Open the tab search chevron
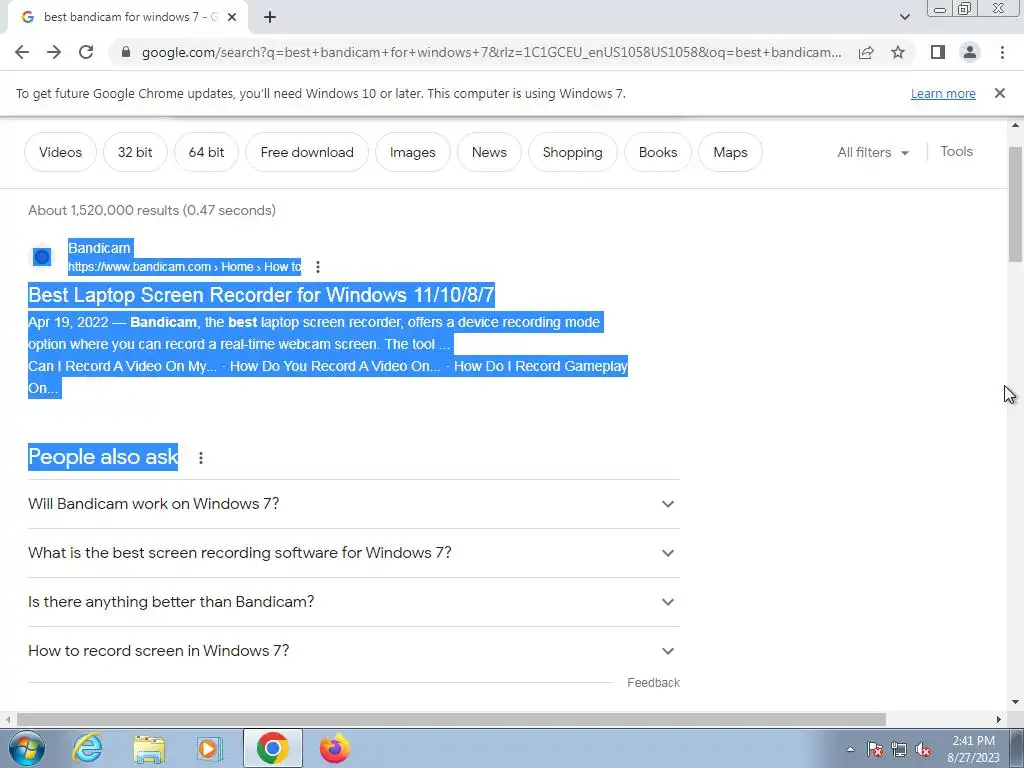Viewport: 1024px width, 768px height. pos(904,17)
